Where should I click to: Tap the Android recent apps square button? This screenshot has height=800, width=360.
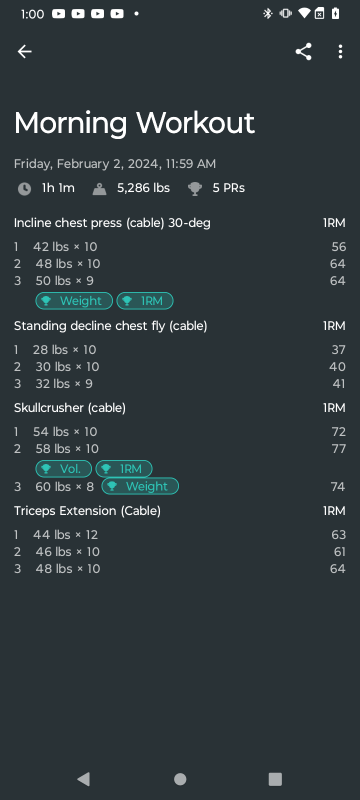coord(275,779)
